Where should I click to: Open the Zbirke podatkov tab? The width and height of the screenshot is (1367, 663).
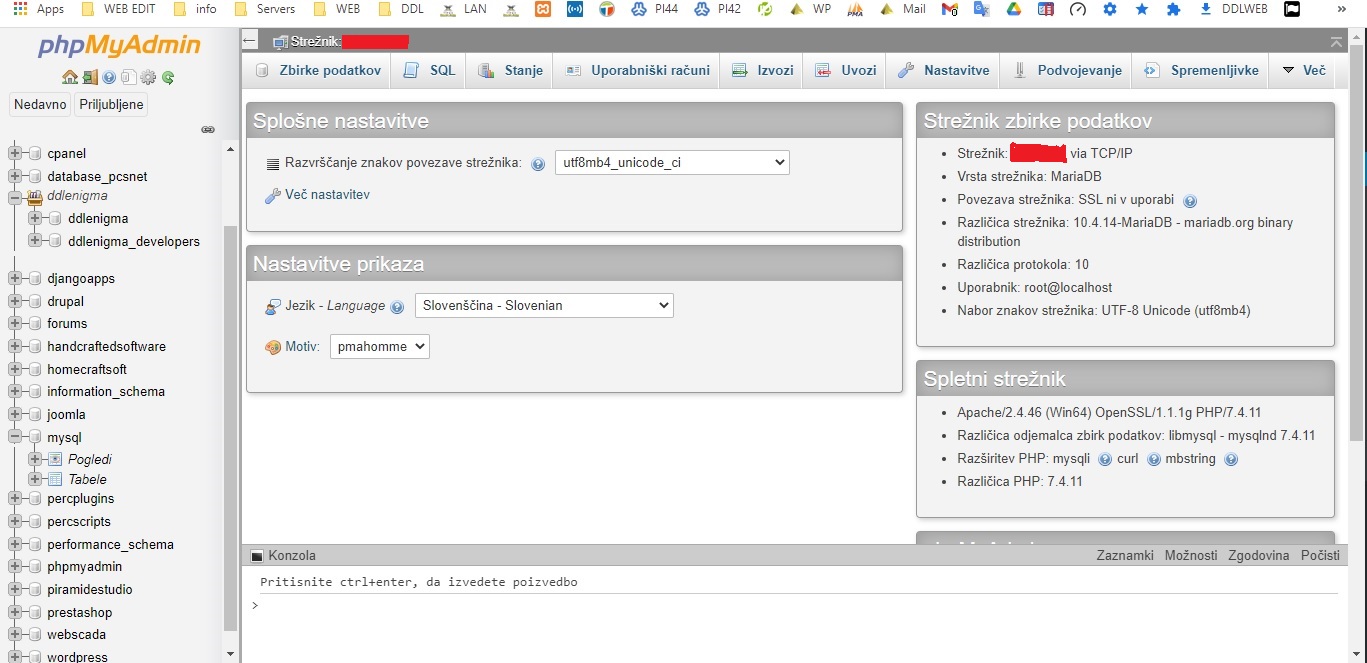click(x=319, y=70)
